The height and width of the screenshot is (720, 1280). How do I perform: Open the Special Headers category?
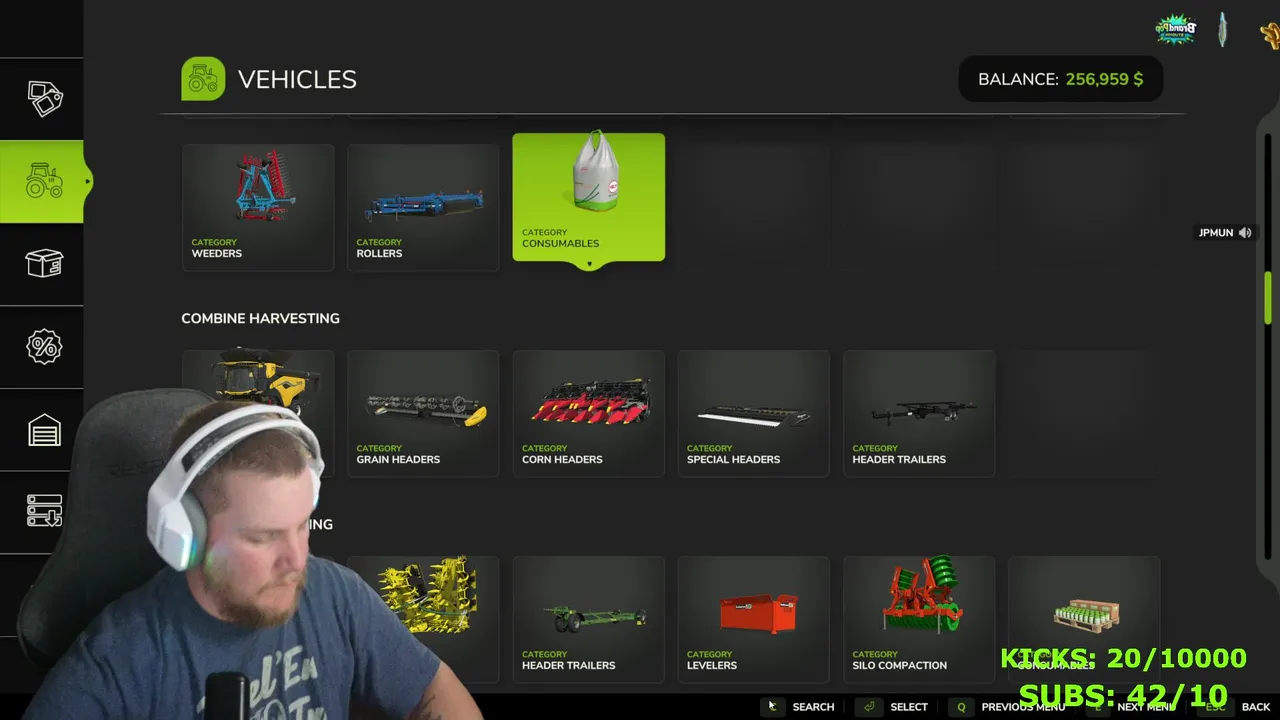pos(753,413)
